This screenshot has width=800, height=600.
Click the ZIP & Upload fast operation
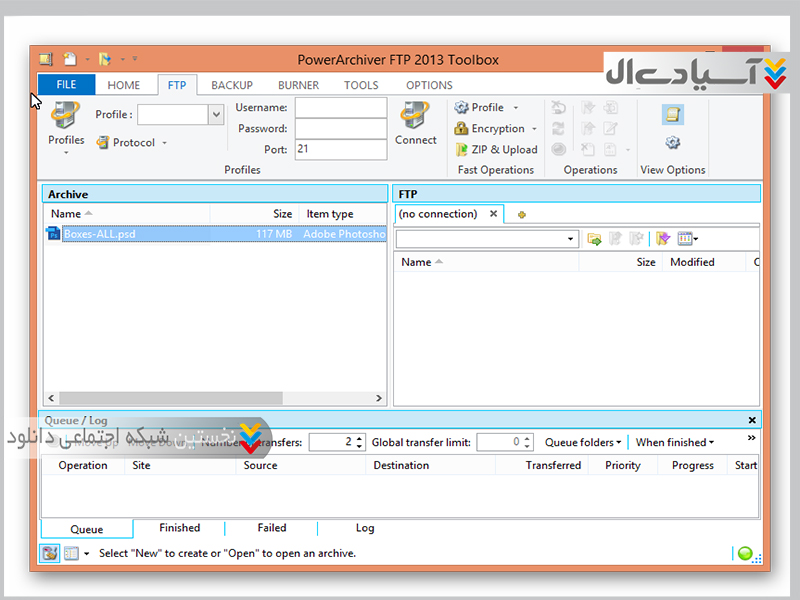(496, 150)
